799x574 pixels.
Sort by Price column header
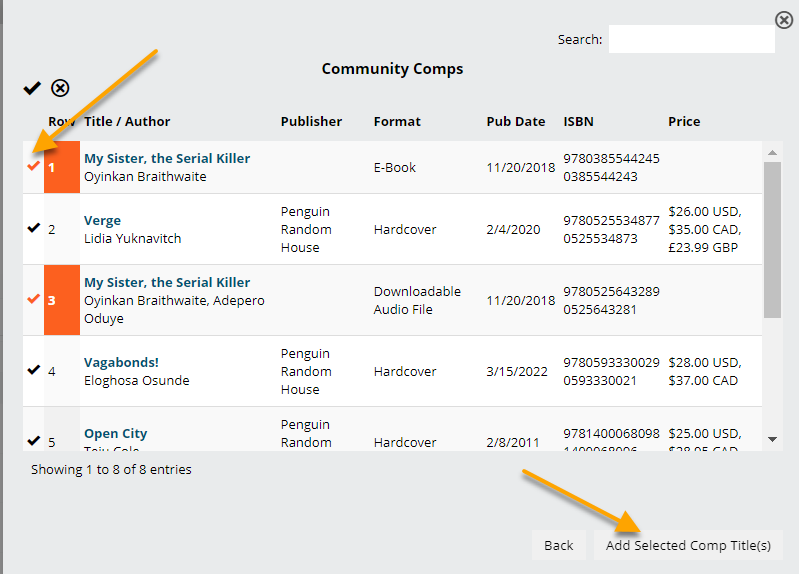pyautogui.click(x=684, y=121)
